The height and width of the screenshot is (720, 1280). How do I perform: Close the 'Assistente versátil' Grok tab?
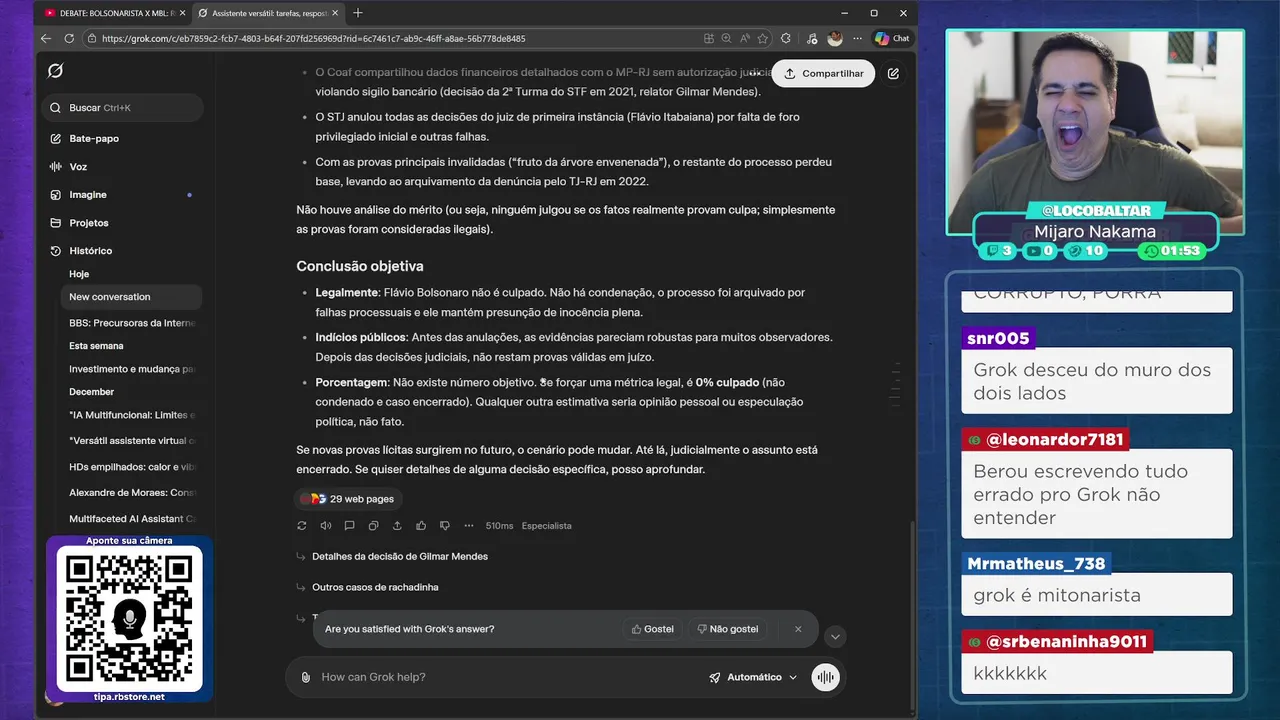(x=336, y=13)
